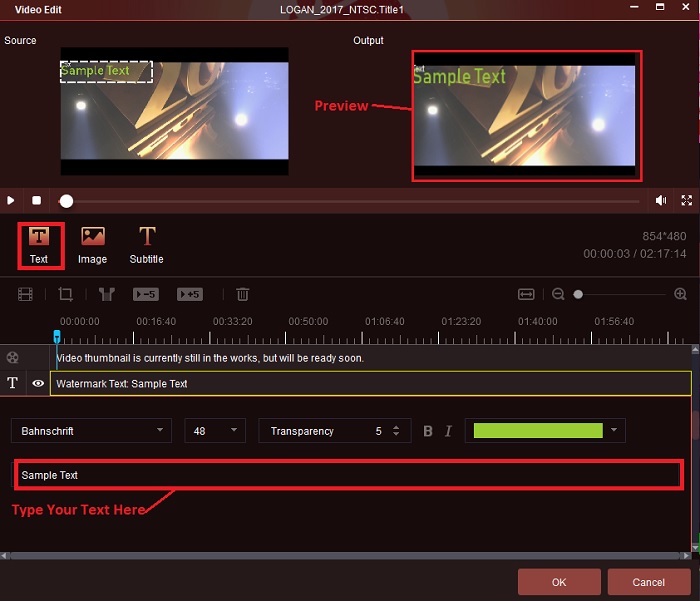Click the 00:16:40 timeline ruler mark

point(156,321)
